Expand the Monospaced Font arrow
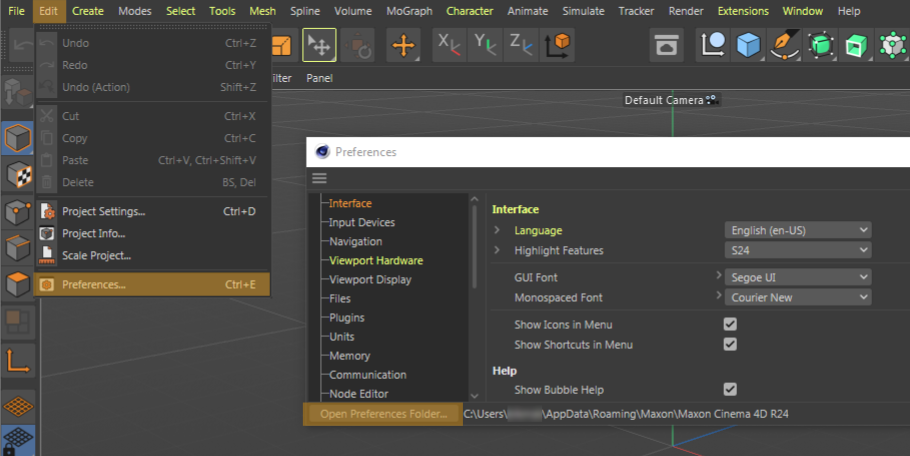The image size is (910, 456). pos(718,295)
